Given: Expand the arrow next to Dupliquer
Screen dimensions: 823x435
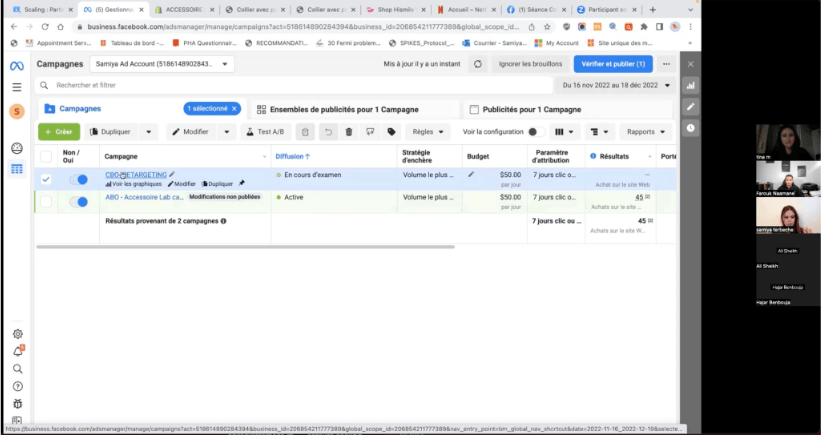Looking at the screenshot, I should 149,132.
